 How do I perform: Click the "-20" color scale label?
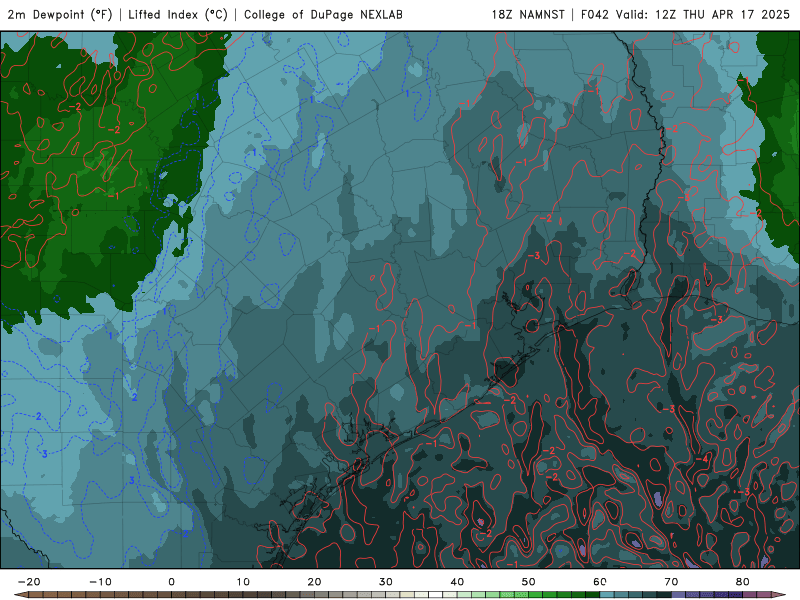(29, 582)
